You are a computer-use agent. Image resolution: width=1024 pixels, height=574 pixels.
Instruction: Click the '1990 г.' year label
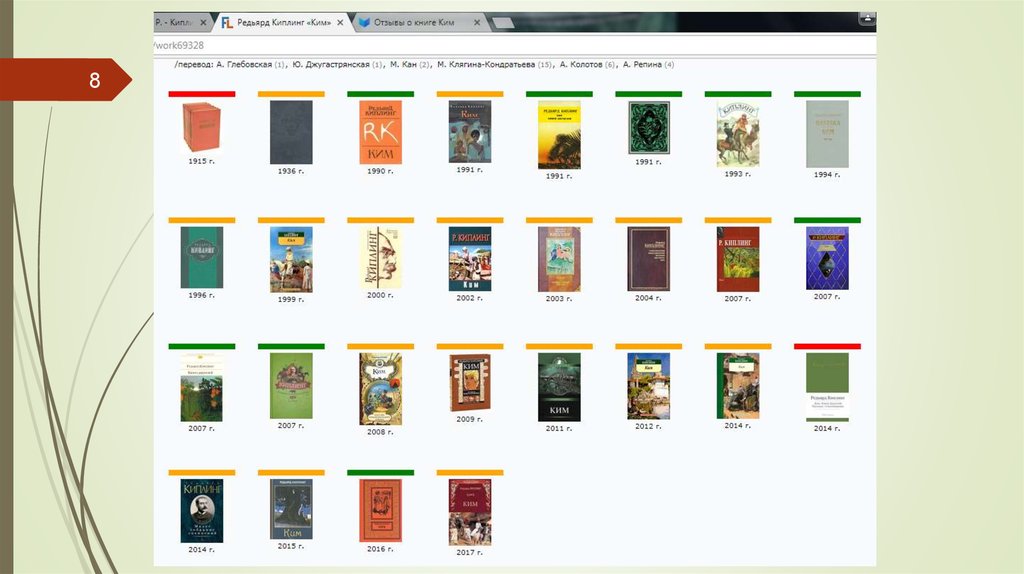(381, 171)
